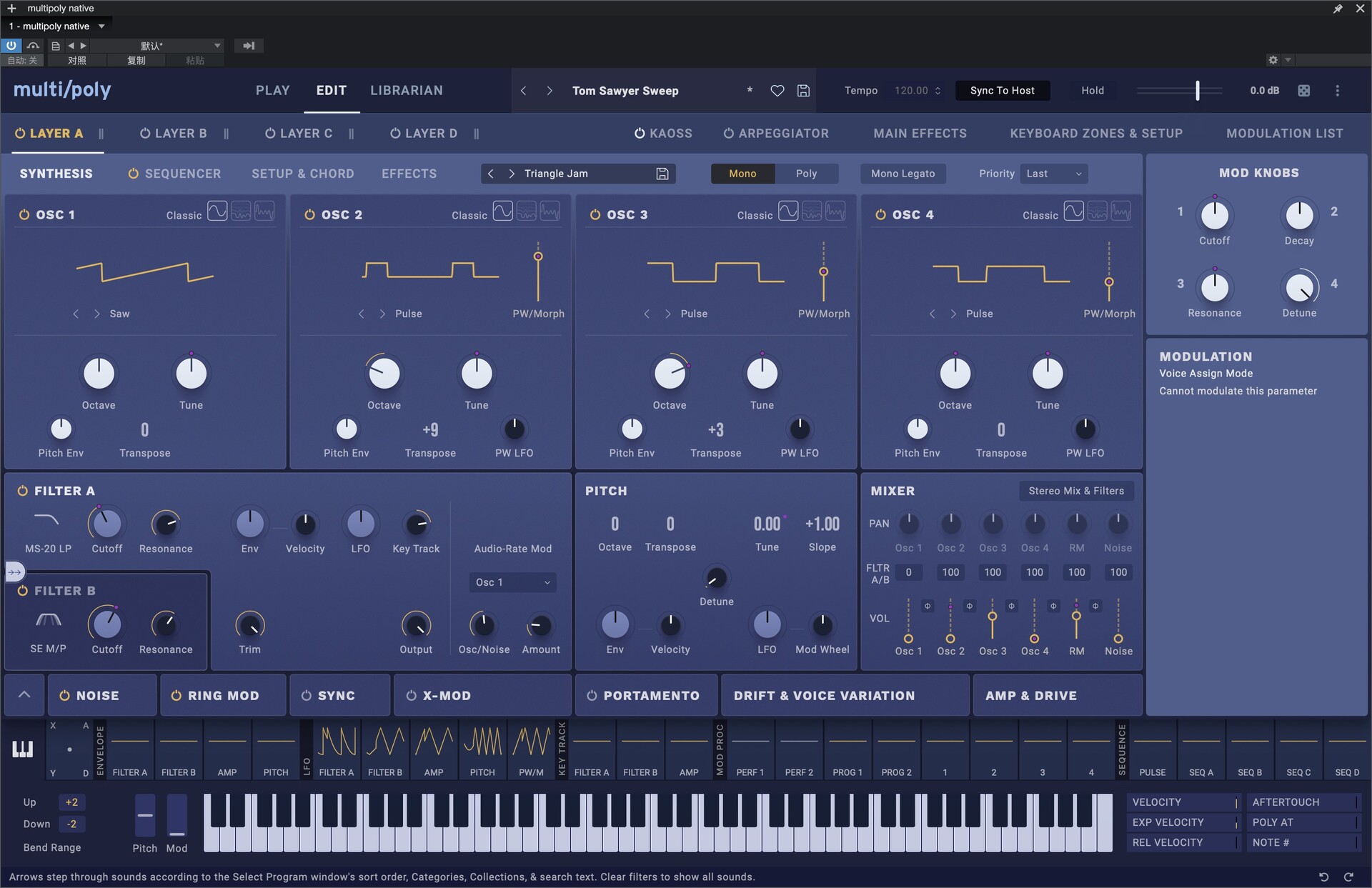The height and width of the screenshot is (888, 1372).
Task: Toggle Sequencer power
Action: pos(133,174)
